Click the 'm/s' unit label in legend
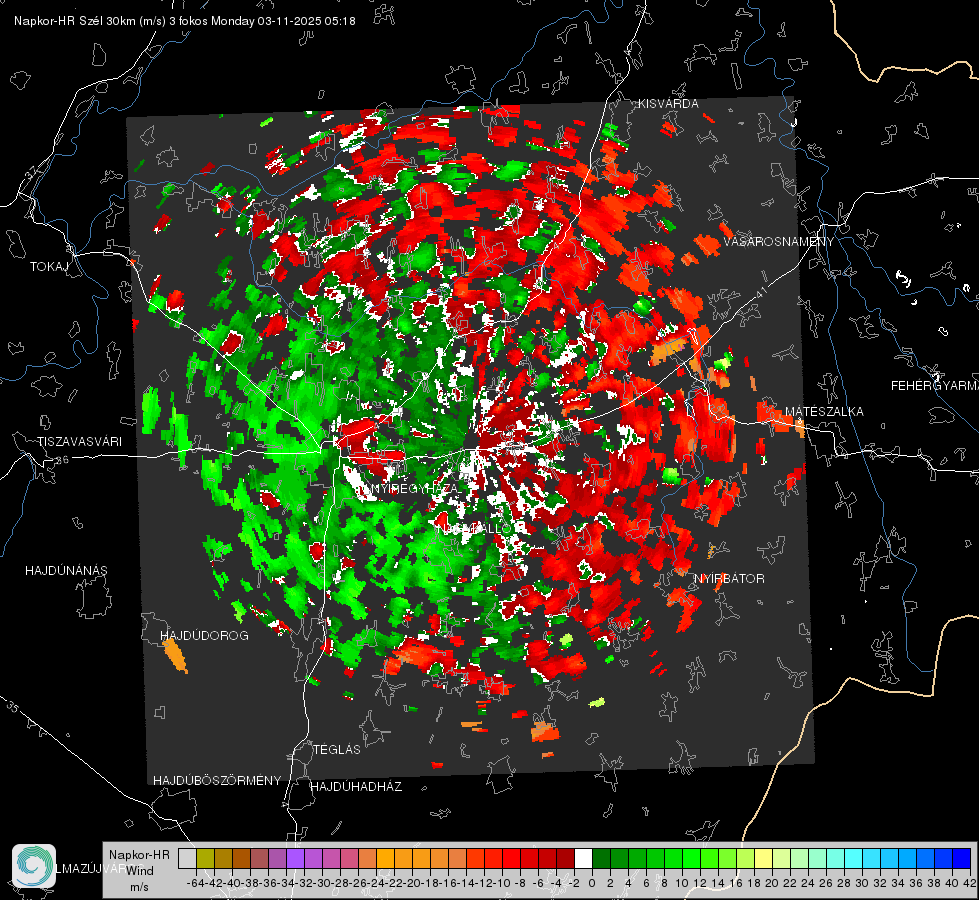Viewport: 979px width, 900px height. (139, 886)
